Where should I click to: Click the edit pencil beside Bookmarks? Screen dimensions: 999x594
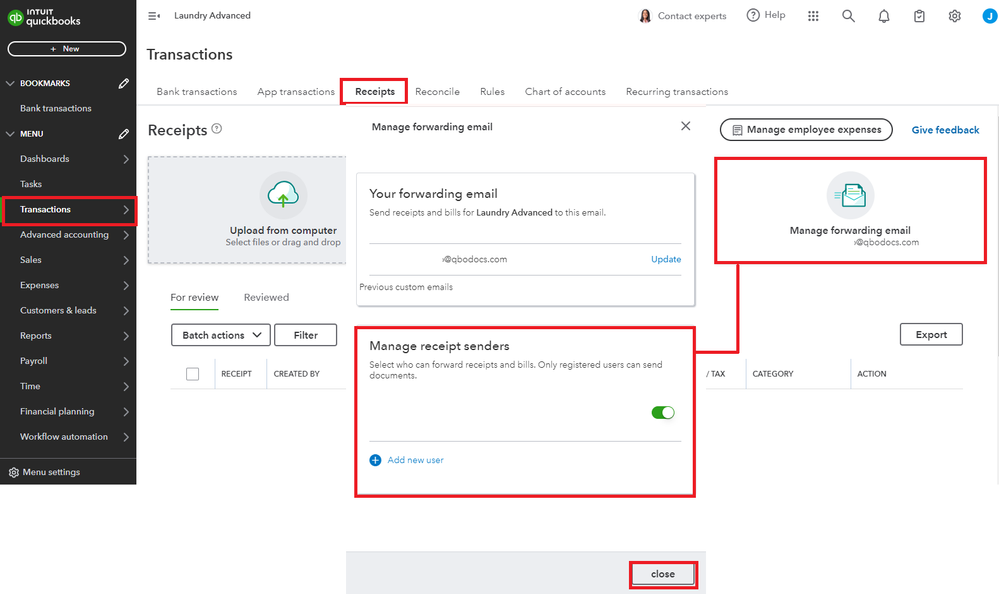124,84
